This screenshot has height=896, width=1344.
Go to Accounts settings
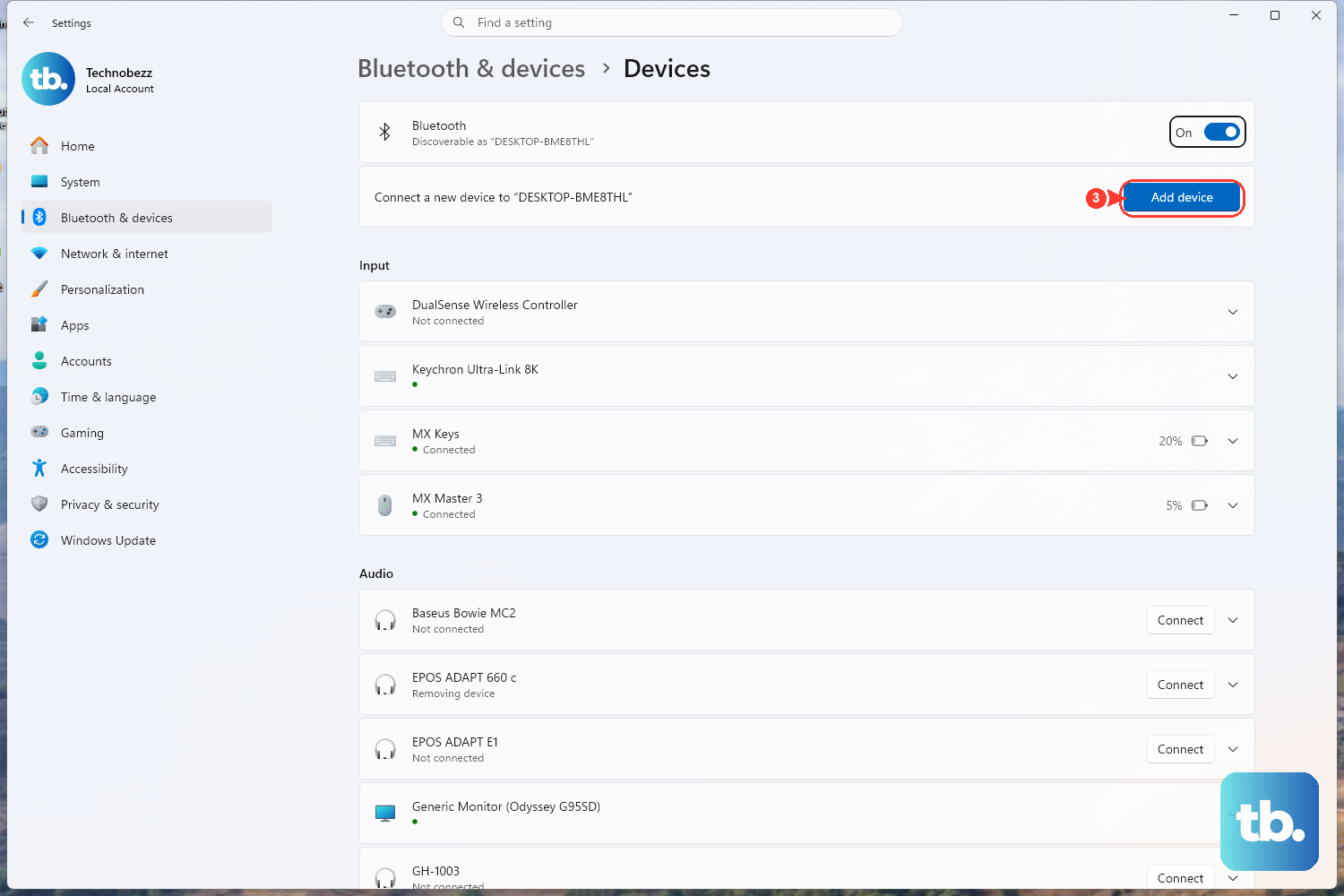point(147,361)
